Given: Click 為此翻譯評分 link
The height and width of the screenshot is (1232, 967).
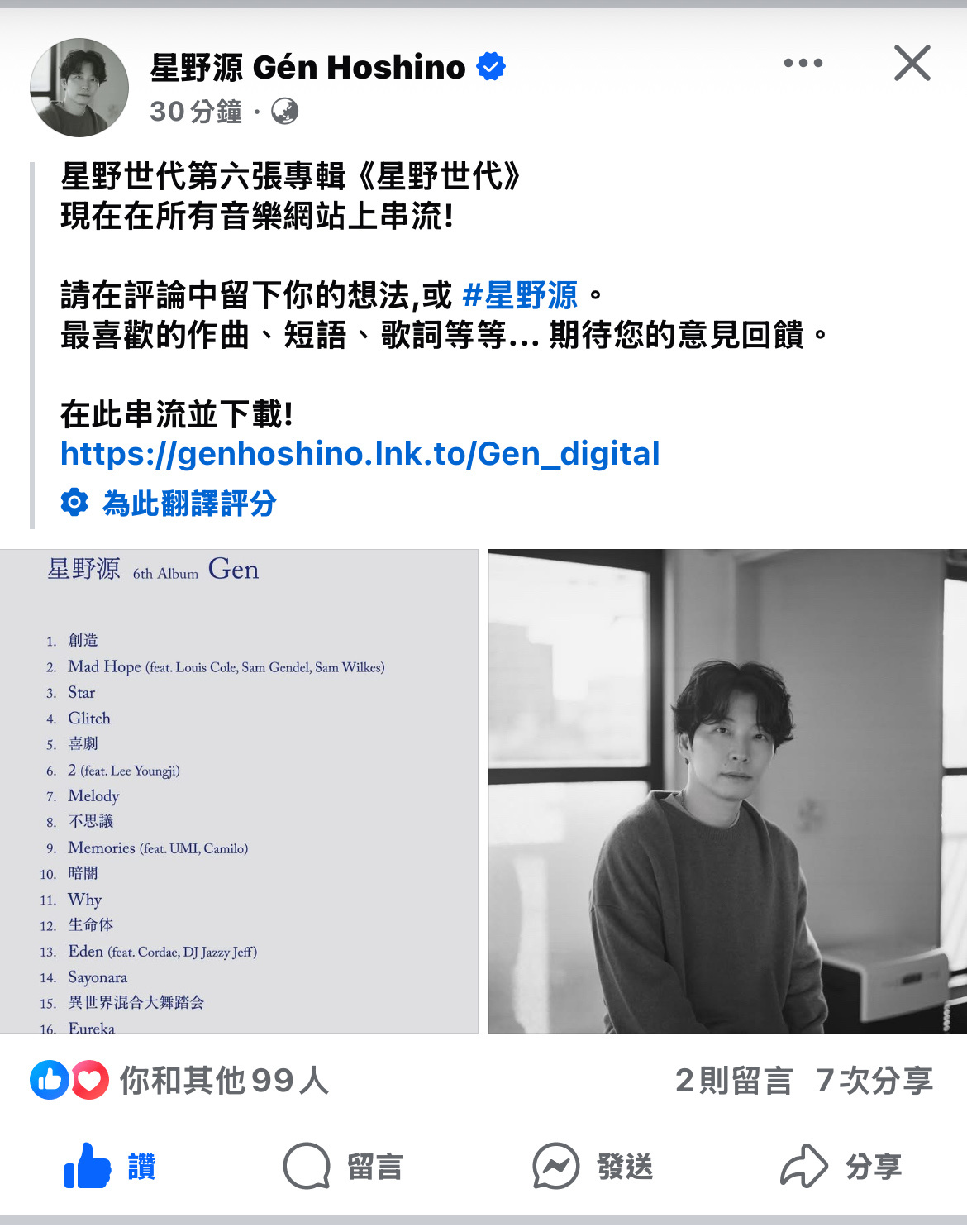Looking at the screenshot, I should (x=189, y=503).
